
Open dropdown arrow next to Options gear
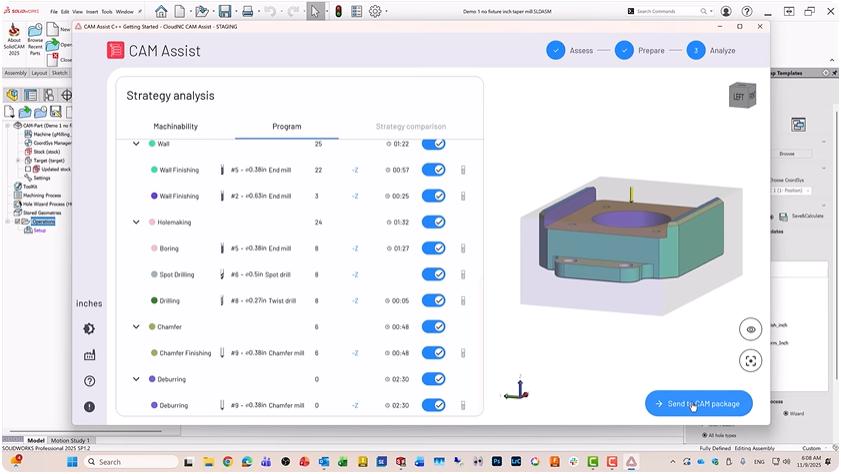coord(386,11)
